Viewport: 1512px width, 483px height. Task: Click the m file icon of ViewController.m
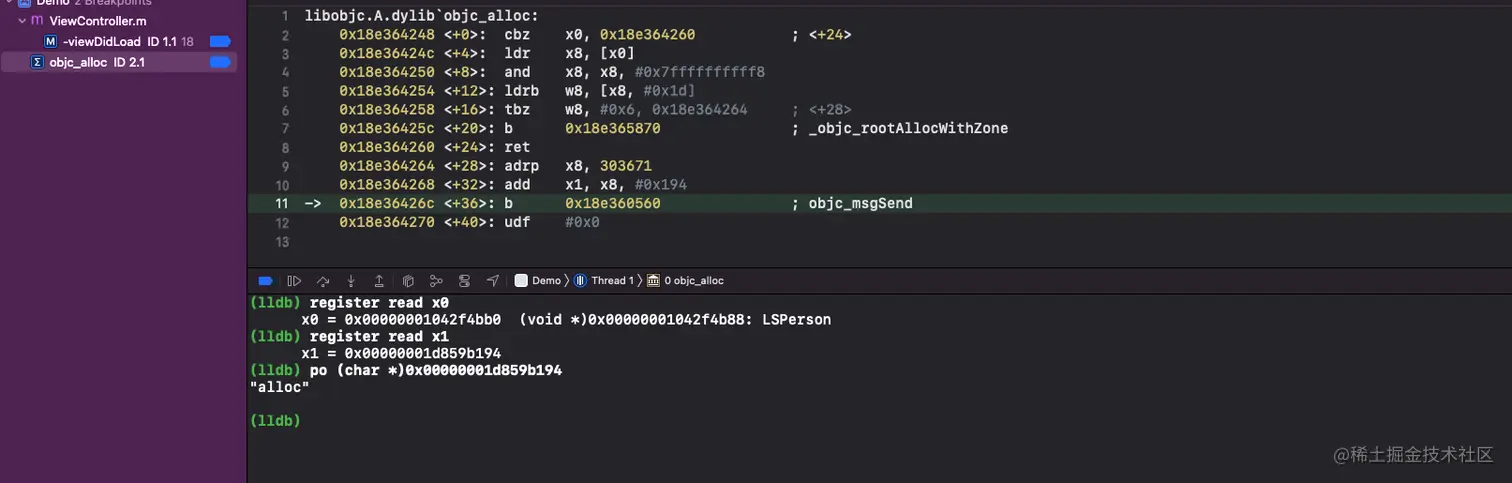(x=37, y=20)
